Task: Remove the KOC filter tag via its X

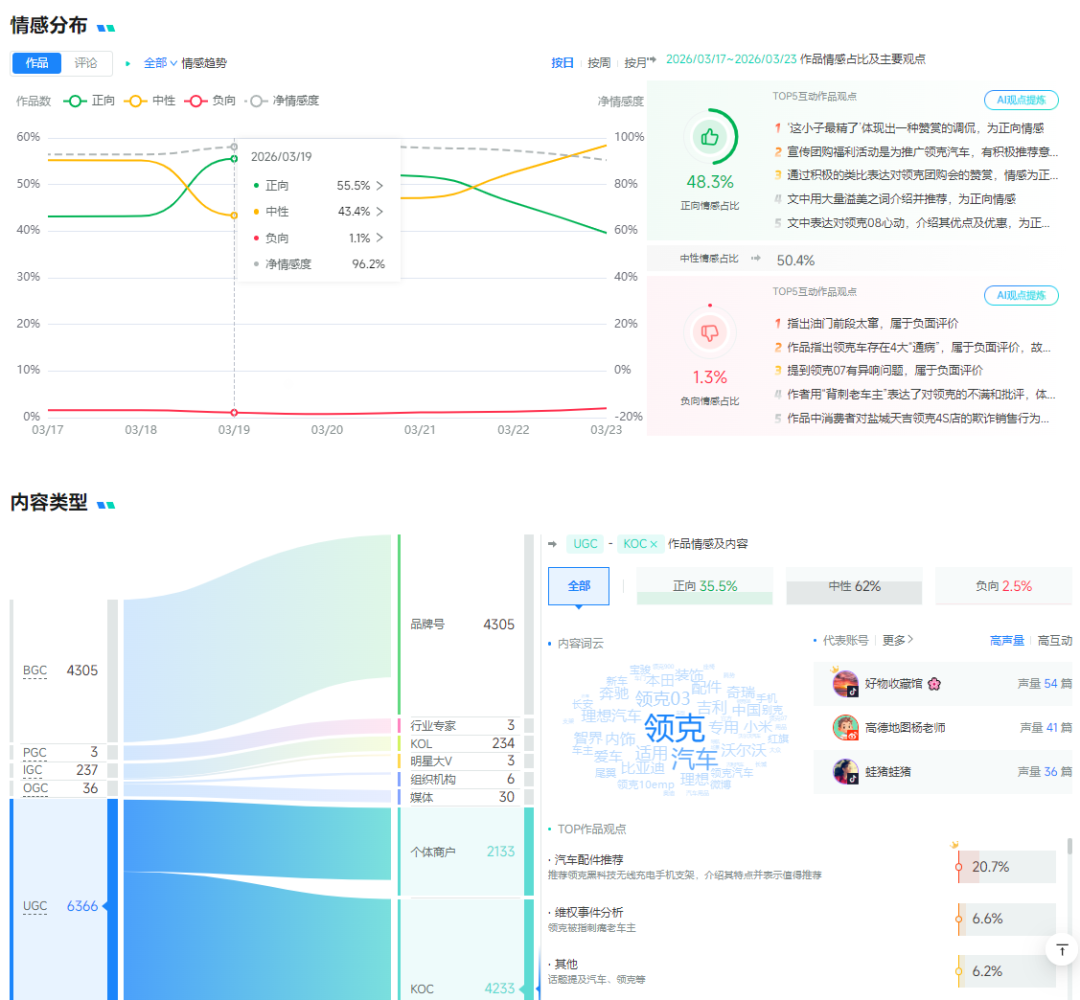Action: [654, 544]
